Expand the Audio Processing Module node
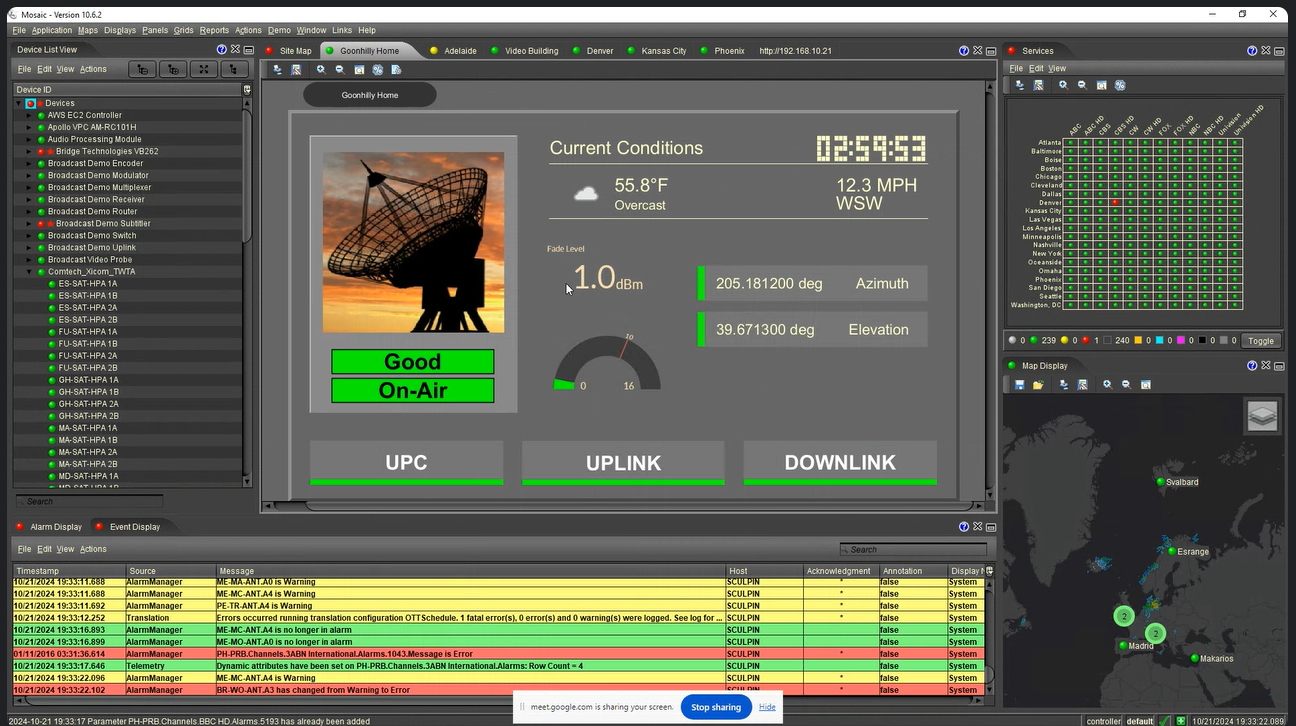 [x=29, y=139]
